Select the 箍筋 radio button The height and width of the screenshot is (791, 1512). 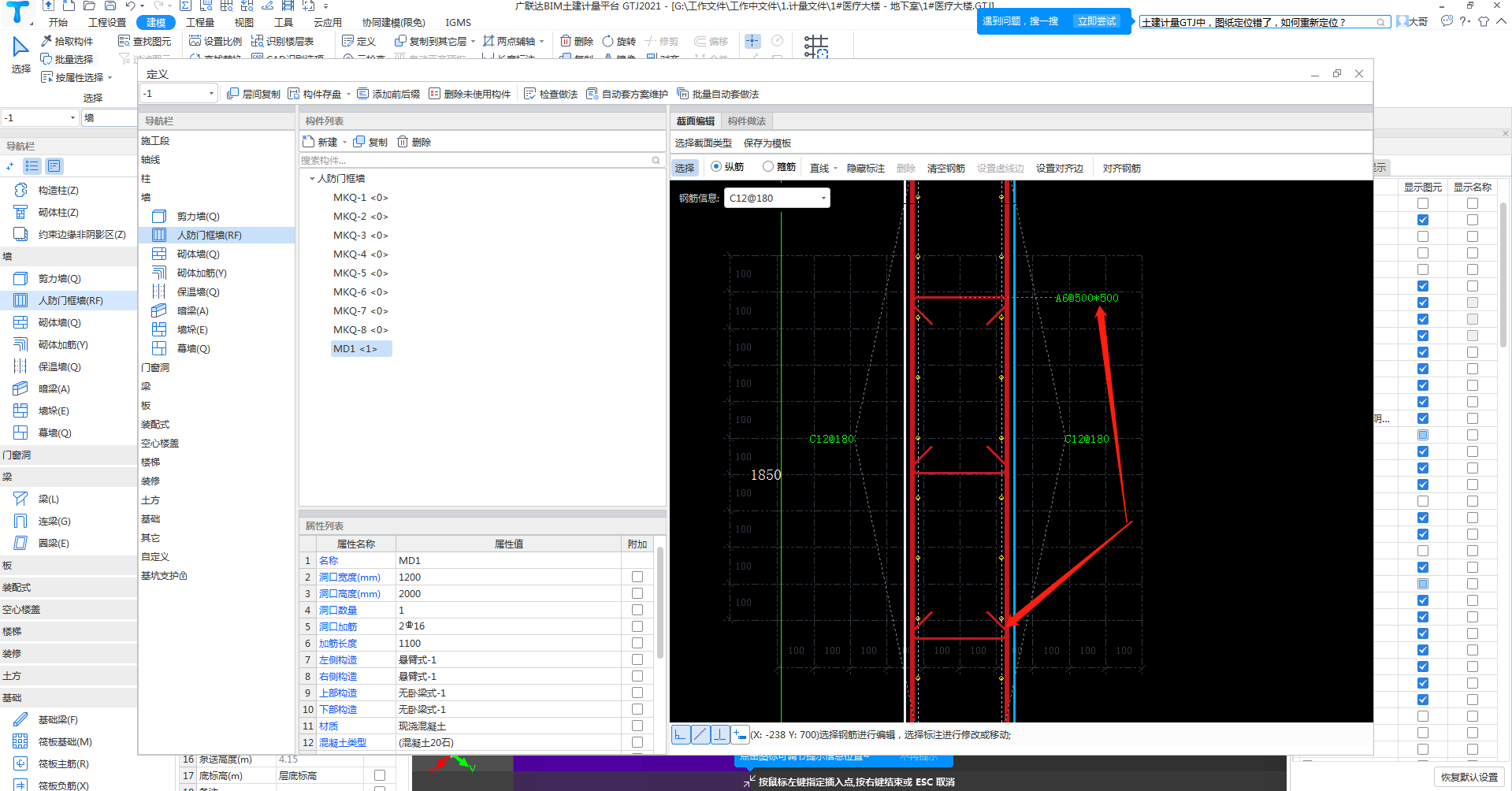click(768, 166)
